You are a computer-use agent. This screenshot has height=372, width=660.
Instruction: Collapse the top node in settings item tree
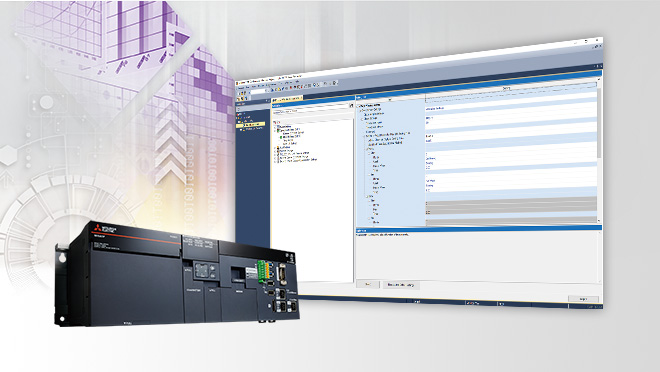tap(359, 106)
